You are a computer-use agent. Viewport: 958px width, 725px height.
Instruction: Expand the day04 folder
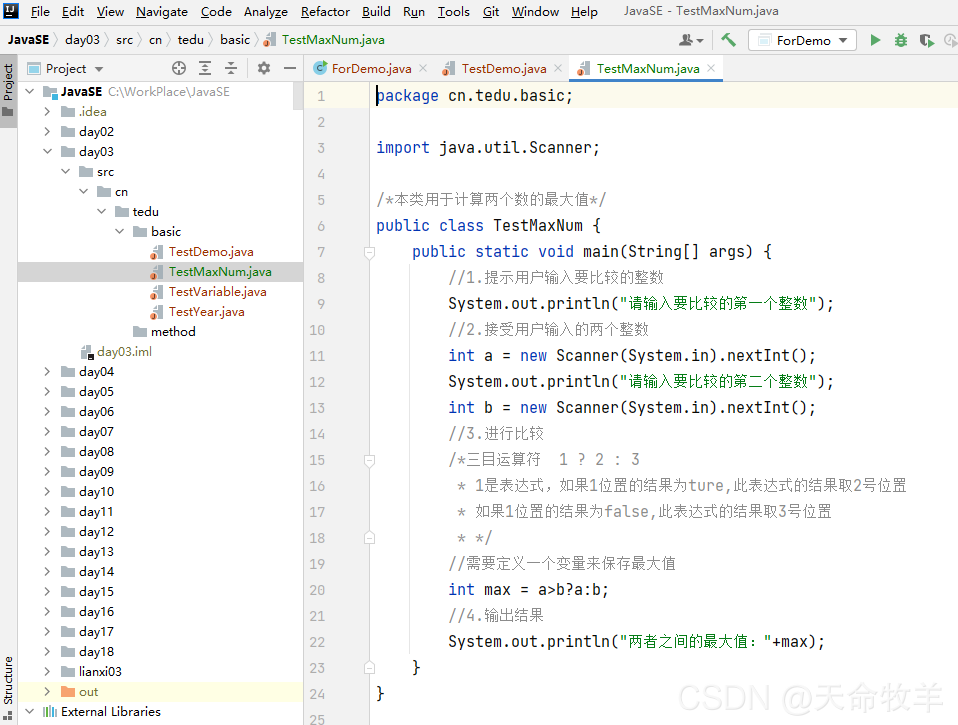48,371
